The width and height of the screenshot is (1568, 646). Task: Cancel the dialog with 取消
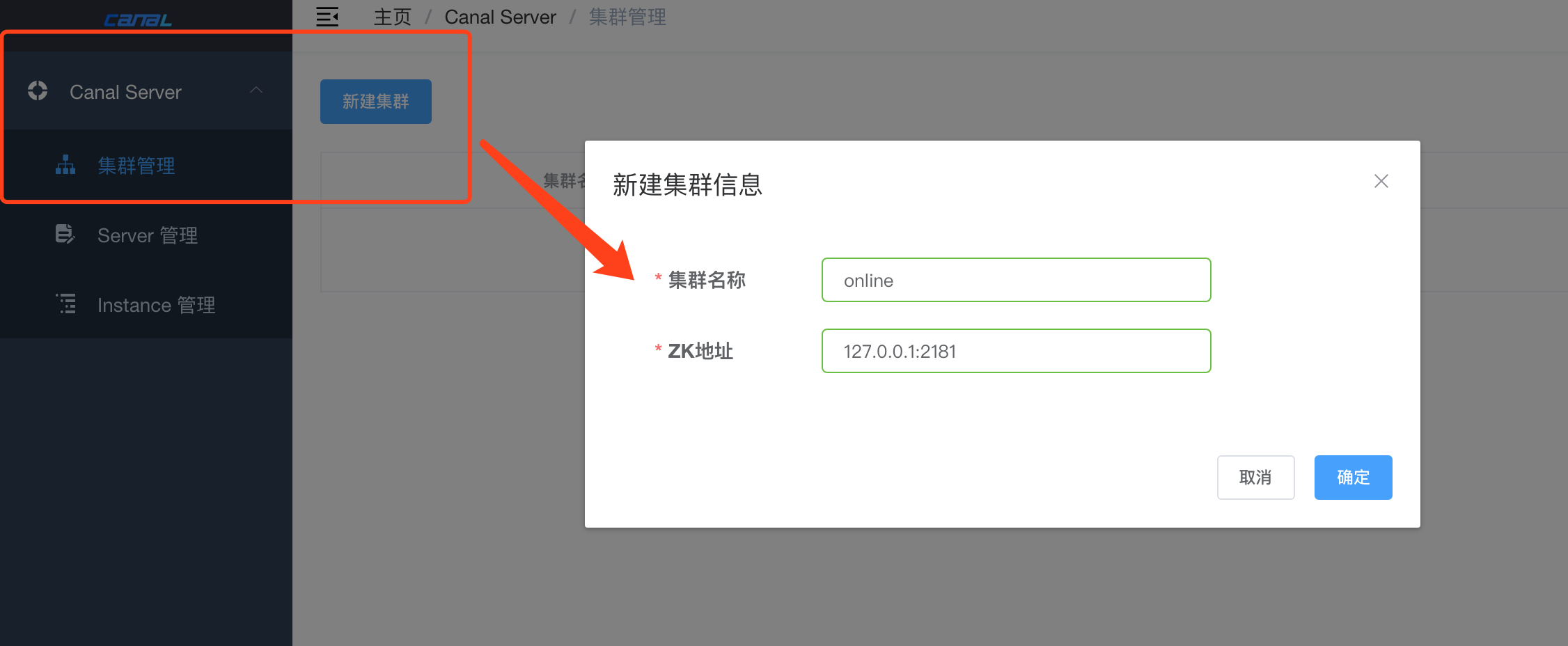click(x=1256, y=478)
